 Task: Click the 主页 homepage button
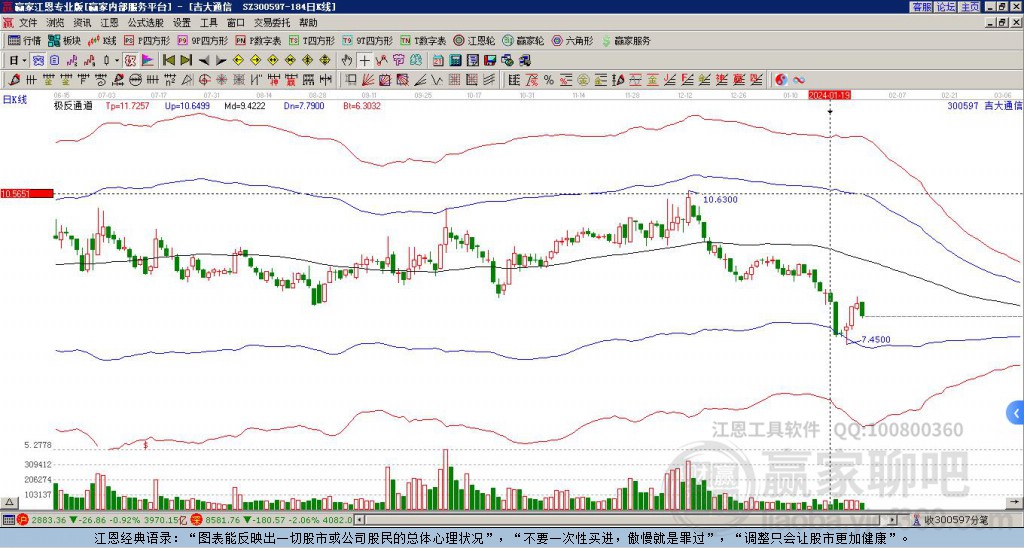pyautogui.click(x=970, y=7)
